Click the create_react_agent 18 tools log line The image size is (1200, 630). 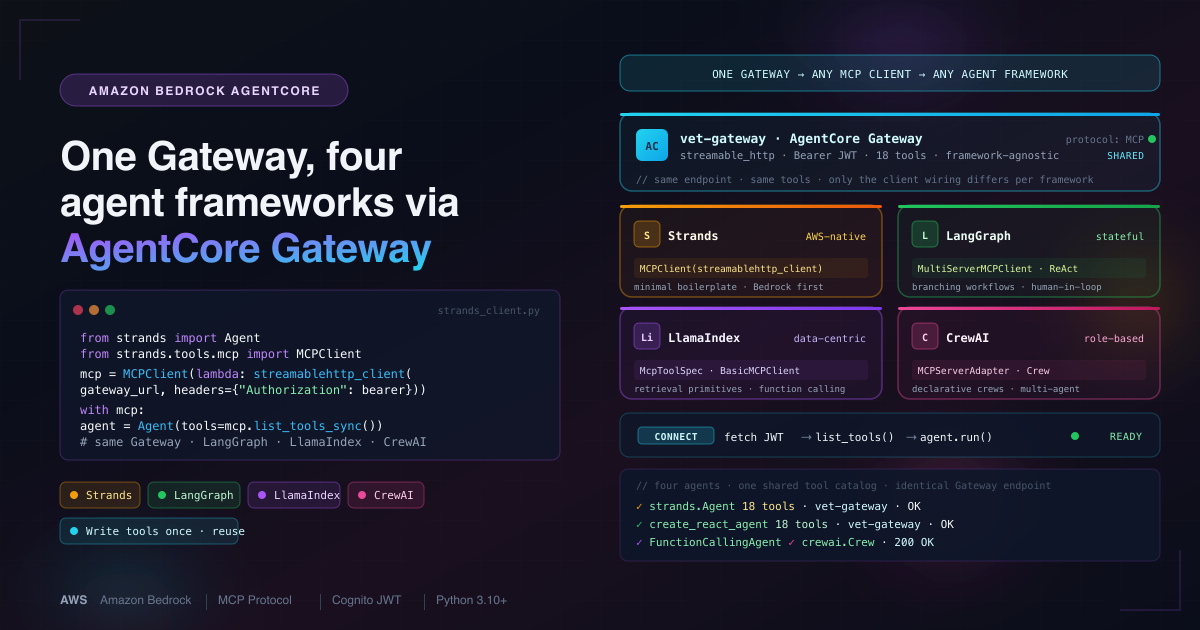(x=794, y=524)
